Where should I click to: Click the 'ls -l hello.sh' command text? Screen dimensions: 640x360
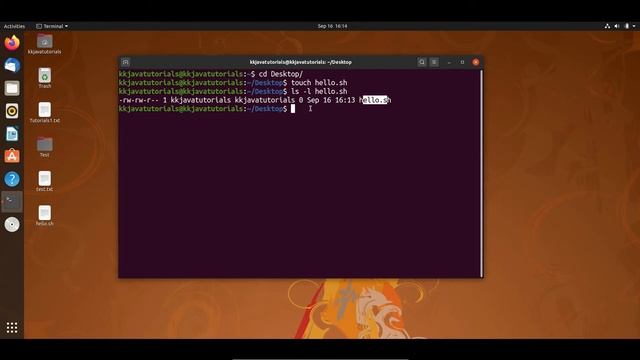(x=319, y=91)
